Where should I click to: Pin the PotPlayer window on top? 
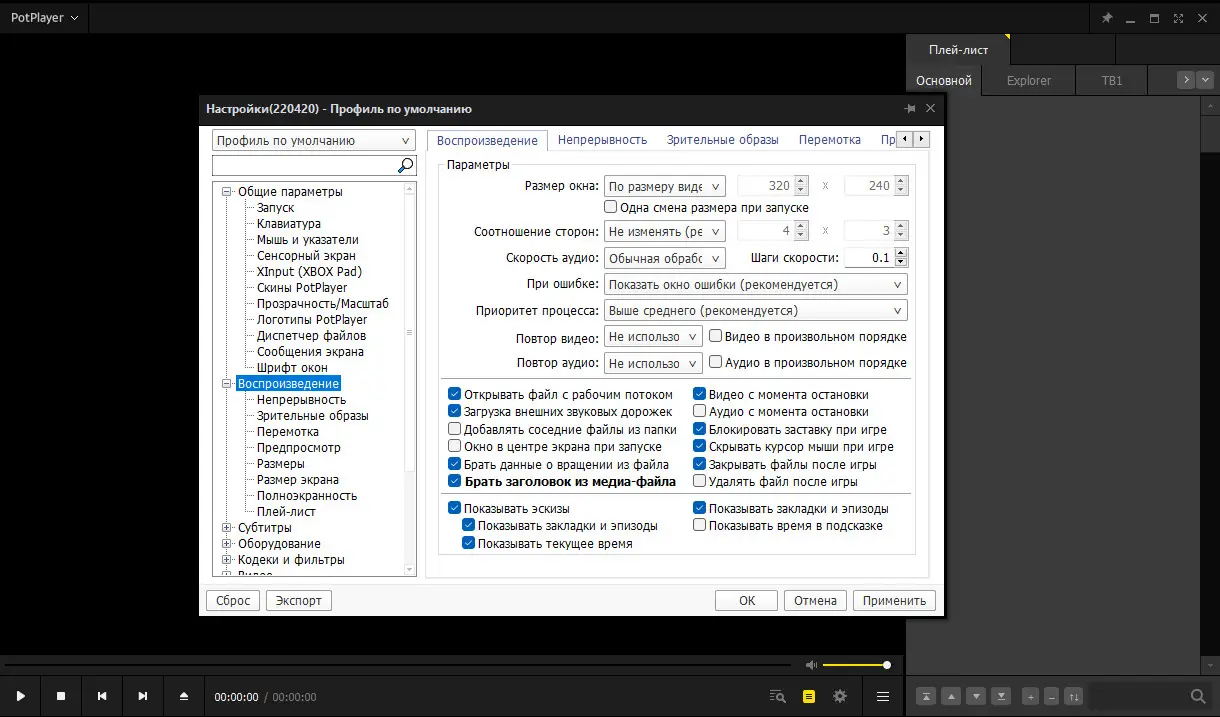point(1107,18)
